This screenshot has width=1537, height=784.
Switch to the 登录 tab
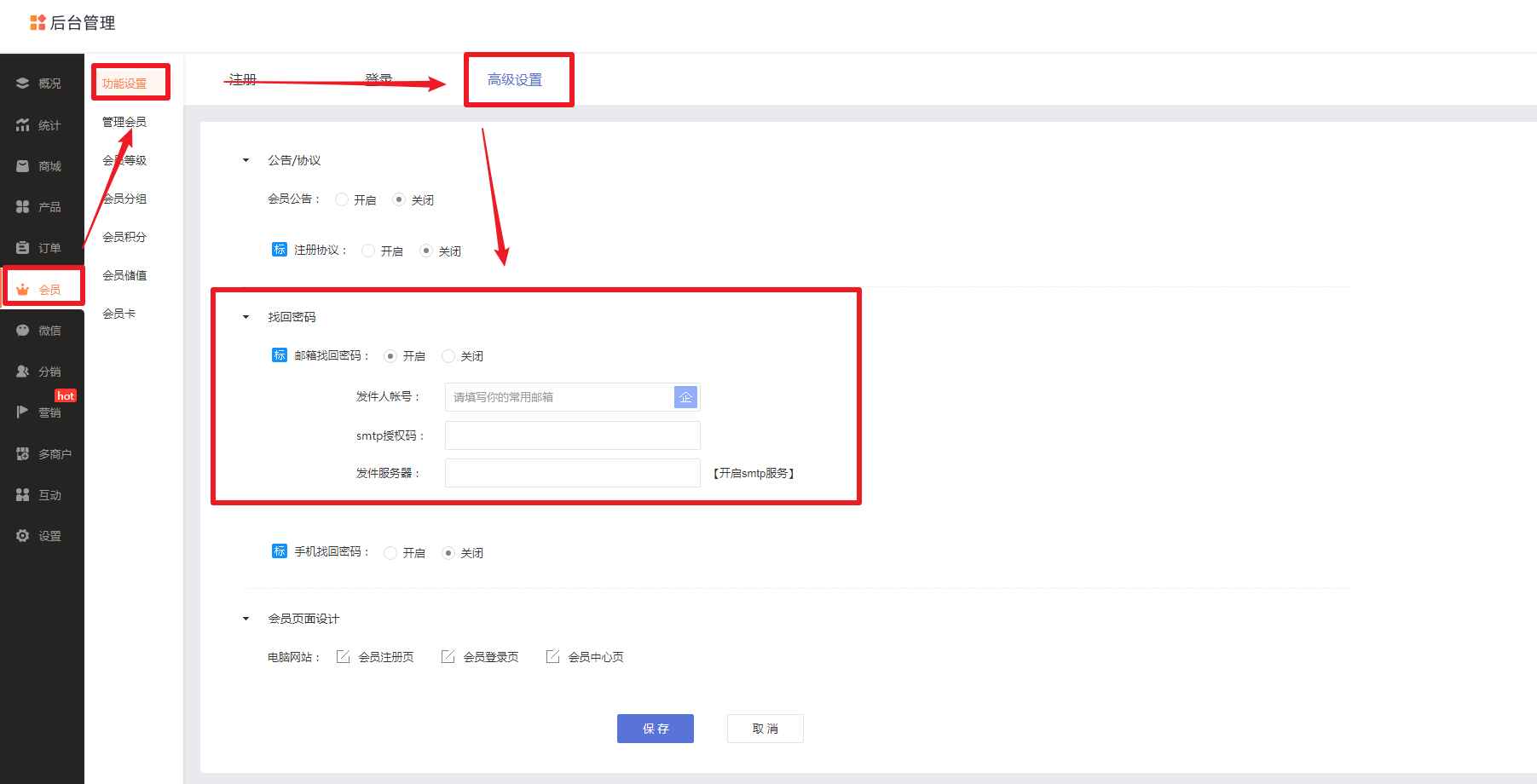pyautogui.click(x=378, y=79)
